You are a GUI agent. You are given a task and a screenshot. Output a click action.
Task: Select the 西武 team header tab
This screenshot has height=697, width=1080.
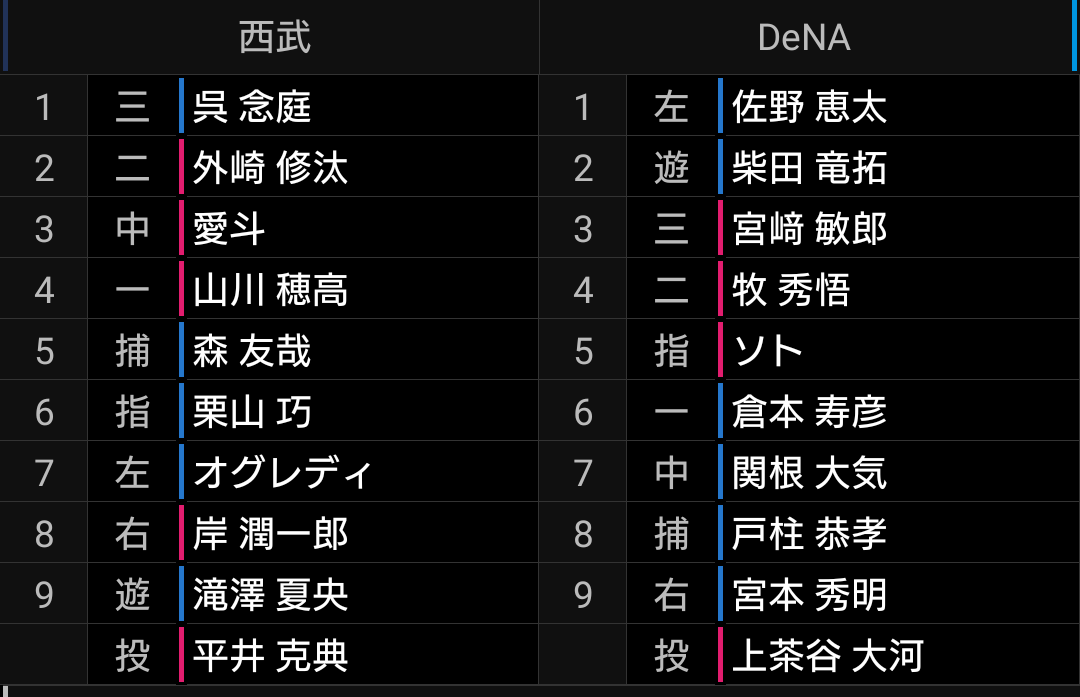(274, 38)
